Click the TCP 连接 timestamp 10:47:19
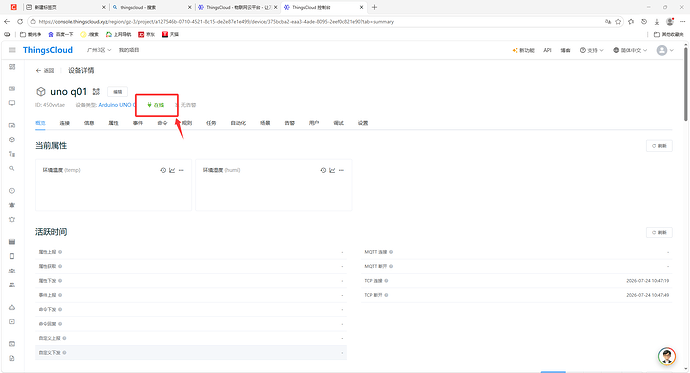This screenshot has width=690, height=373. click(x=648, y=281)
